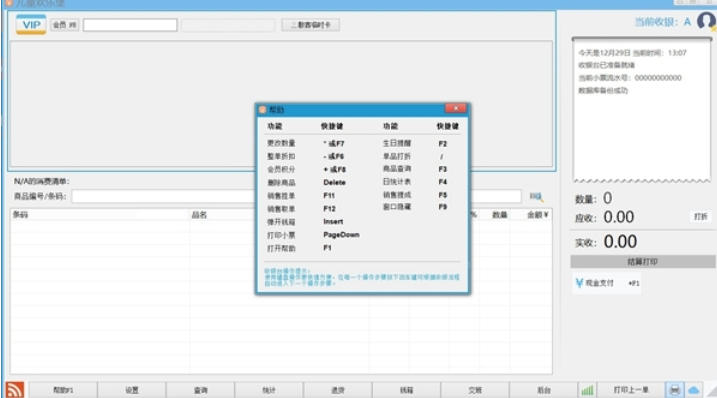Image resolution: width=717 pixels, height=398 pixels.
Task: Click the 删除商品 Delete row in help dialog
Action: (306, 183)
